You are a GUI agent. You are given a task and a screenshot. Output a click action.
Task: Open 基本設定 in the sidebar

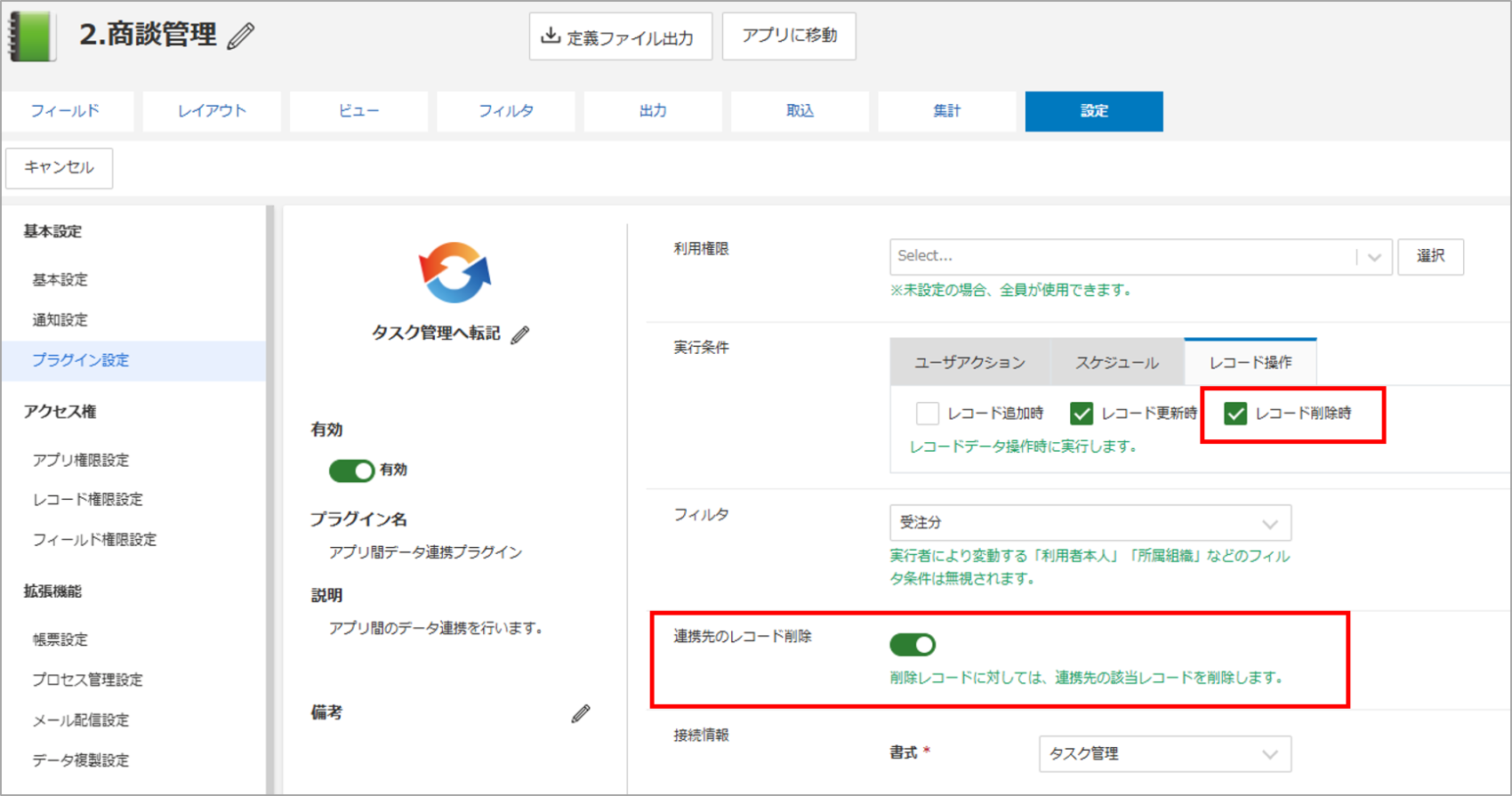point(60,279)
